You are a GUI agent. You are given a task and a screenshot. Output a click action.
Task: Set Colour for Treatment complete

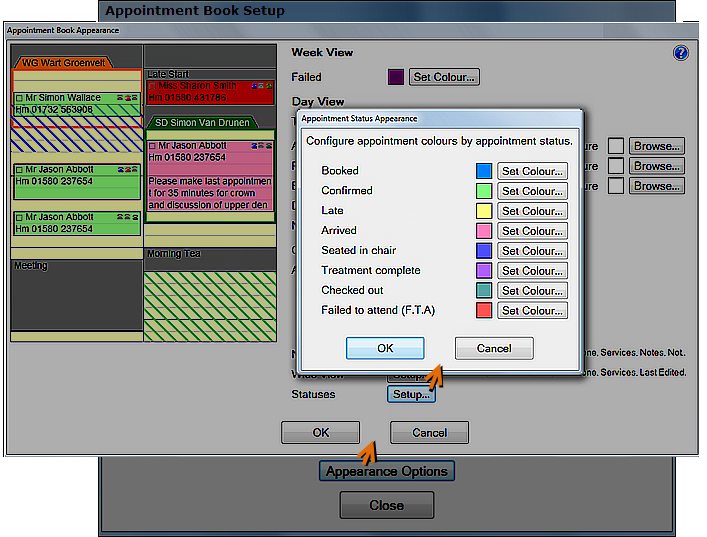(532, 271)
